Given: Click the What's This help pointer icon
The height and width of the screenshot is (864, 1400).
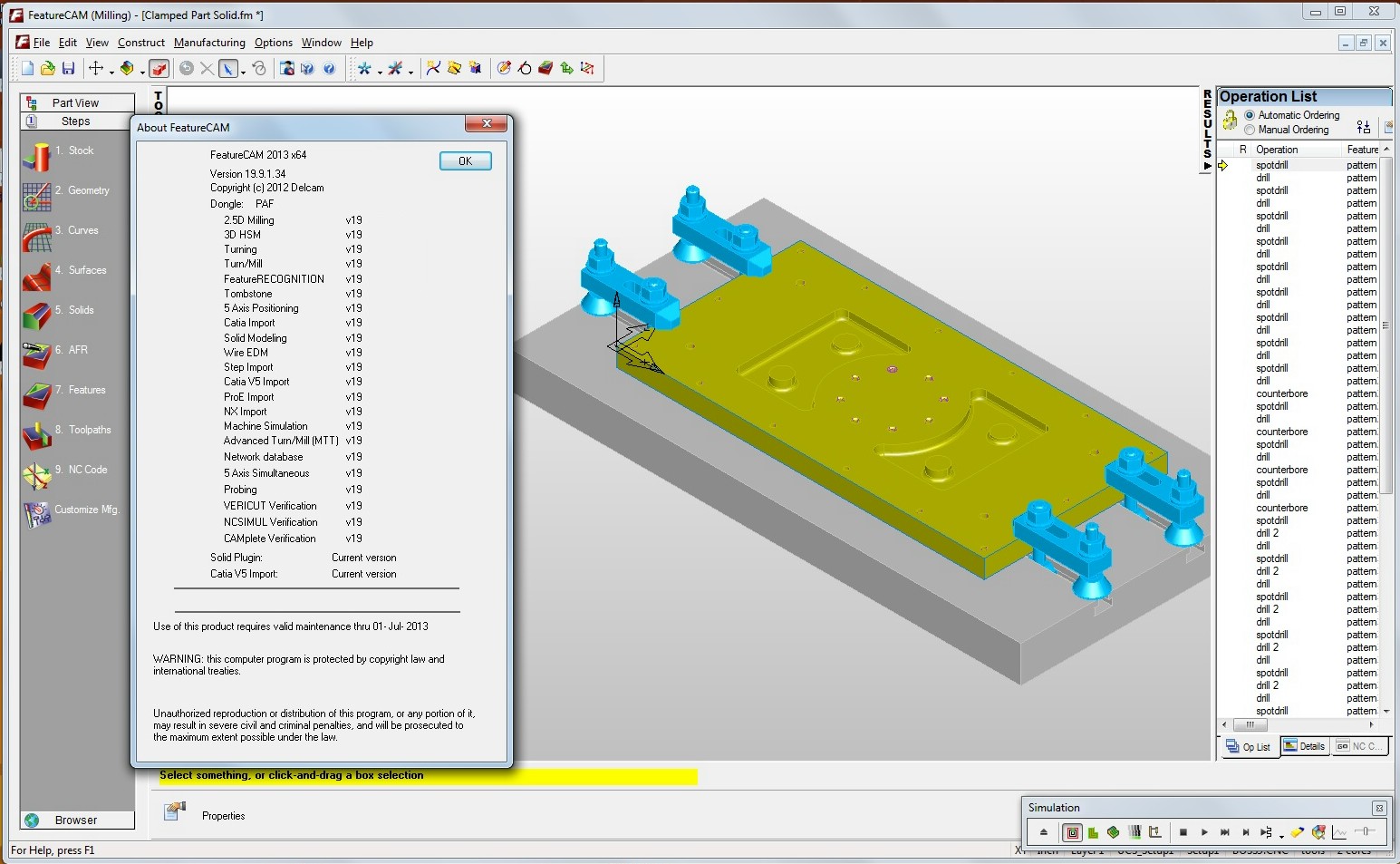Looking at the screenshot, I should point(308,68).
